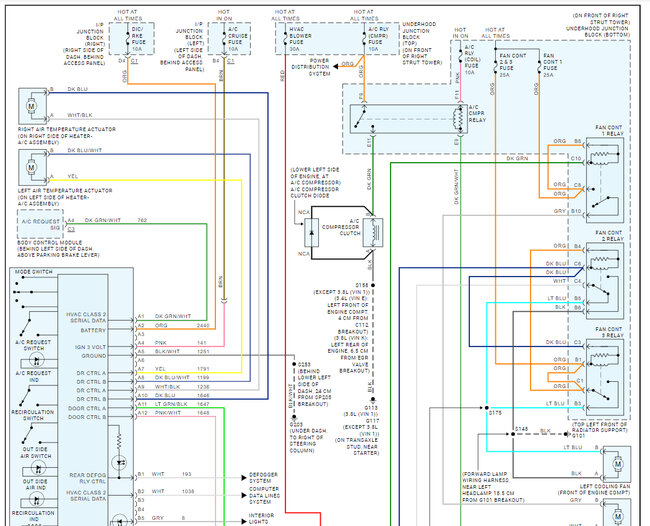Select the Fan Cont 3 Relay box

click(x=605, y=378)
